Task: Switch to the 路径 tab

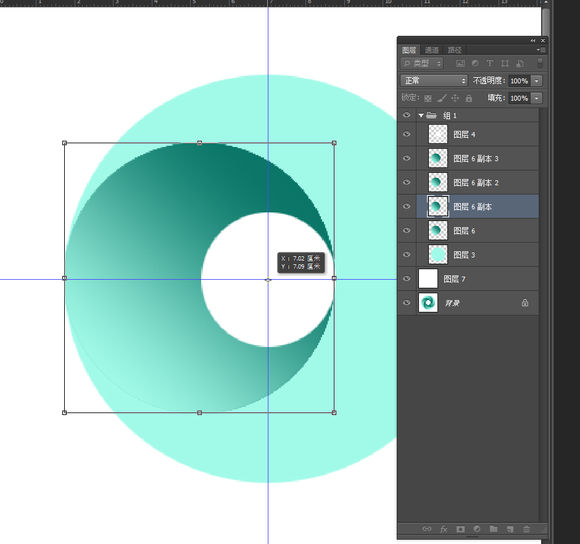Action: click(455, 50)
